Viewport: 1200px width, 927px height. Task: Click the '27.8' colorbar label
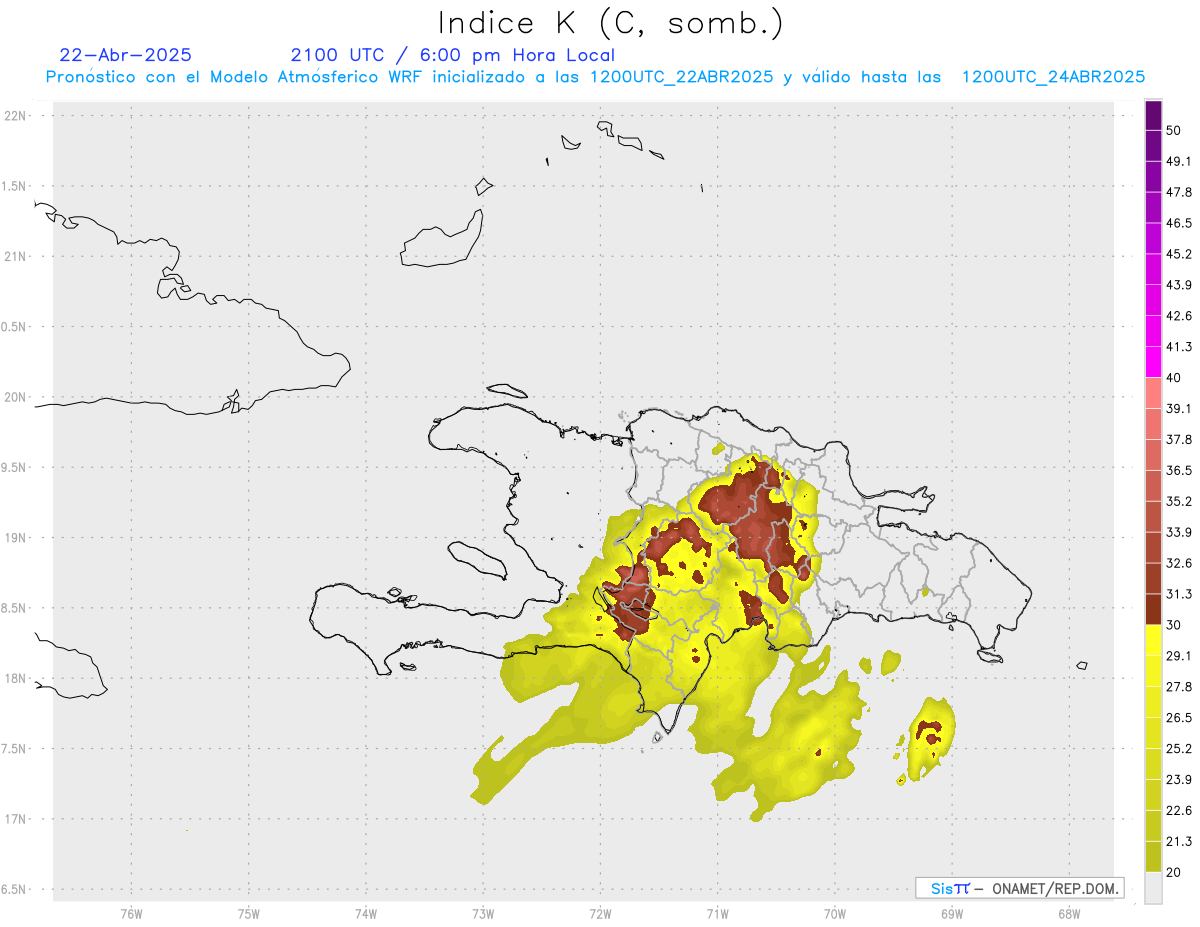point(1179,687)
